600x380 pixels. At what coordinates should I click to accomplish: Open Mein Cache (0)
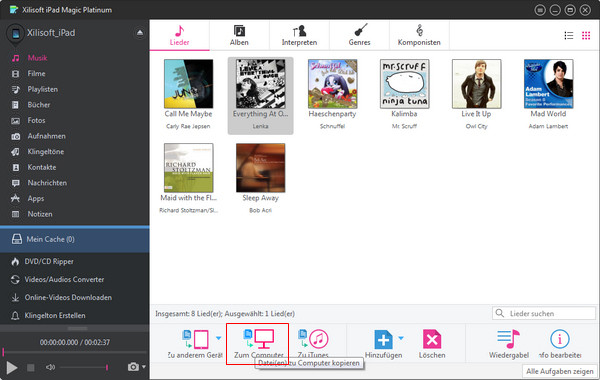click(x=75, y=240)
